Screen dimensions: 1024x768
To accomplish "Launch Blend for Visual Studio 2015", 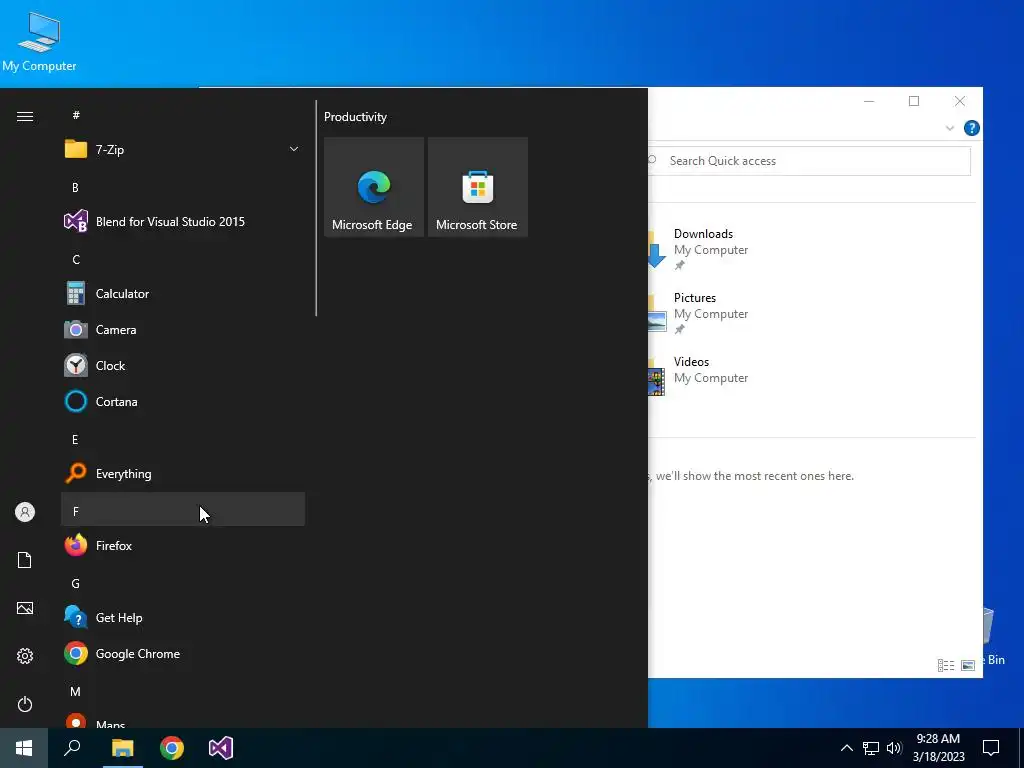I will tap(184, 221).
